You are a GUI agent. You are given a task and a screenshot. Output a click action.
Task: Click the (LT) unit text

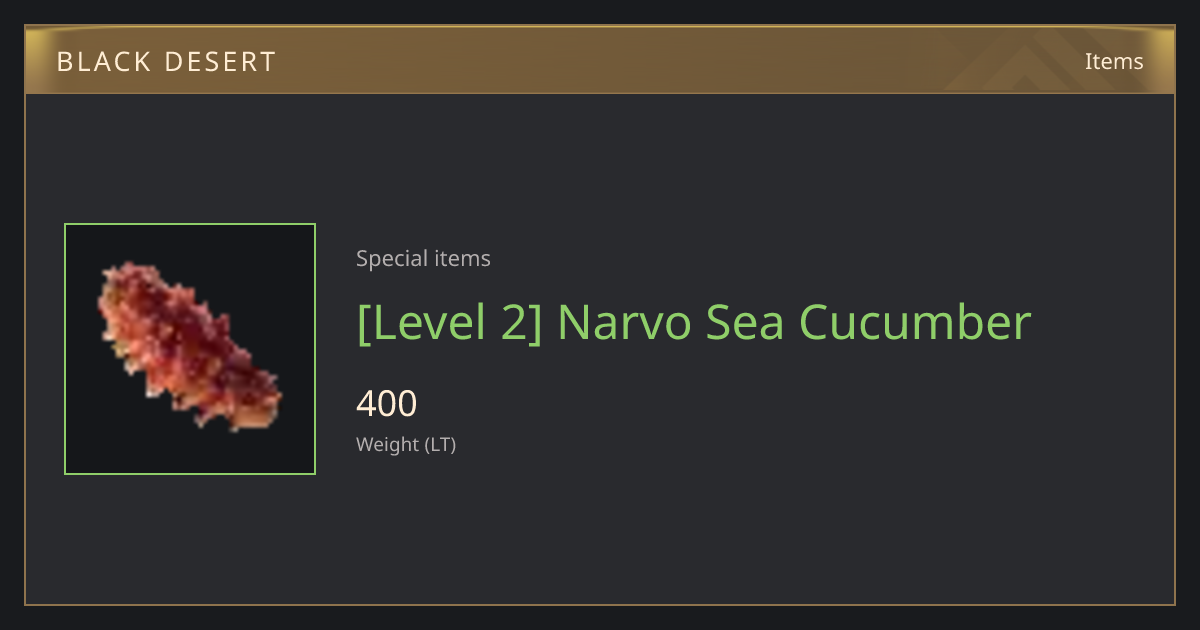(x=441, y=445)
